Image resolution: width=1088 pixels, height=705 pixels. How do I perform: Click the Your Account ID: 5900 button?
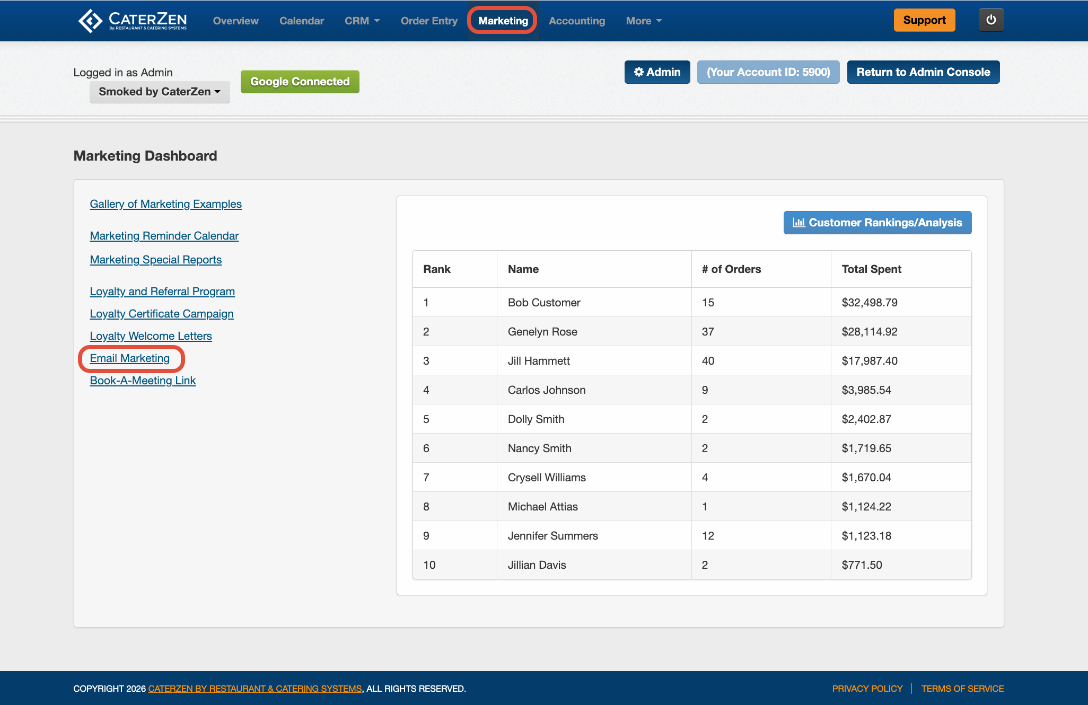(768, 72)
